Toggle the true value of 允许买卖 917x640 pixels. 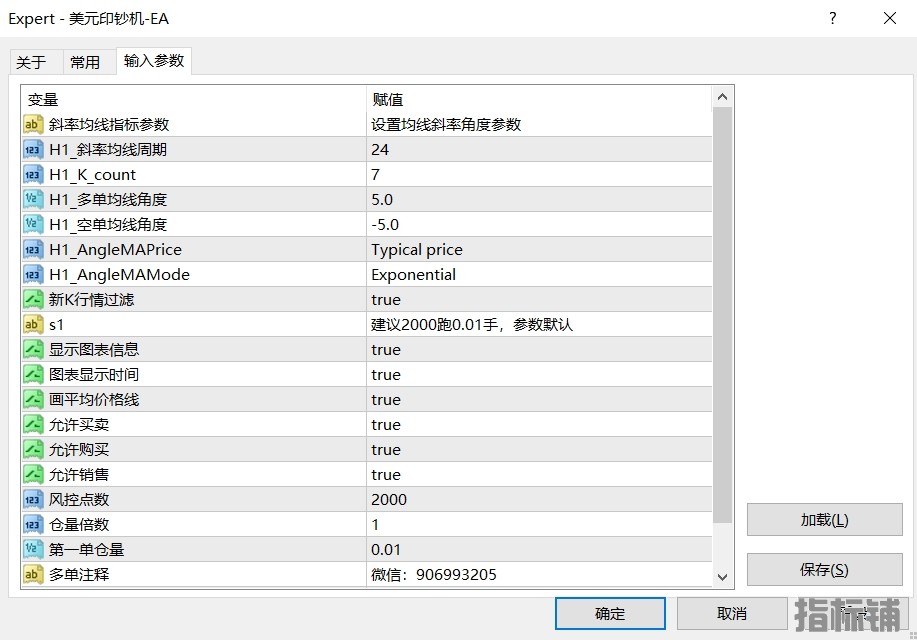[x=539, y=425]
